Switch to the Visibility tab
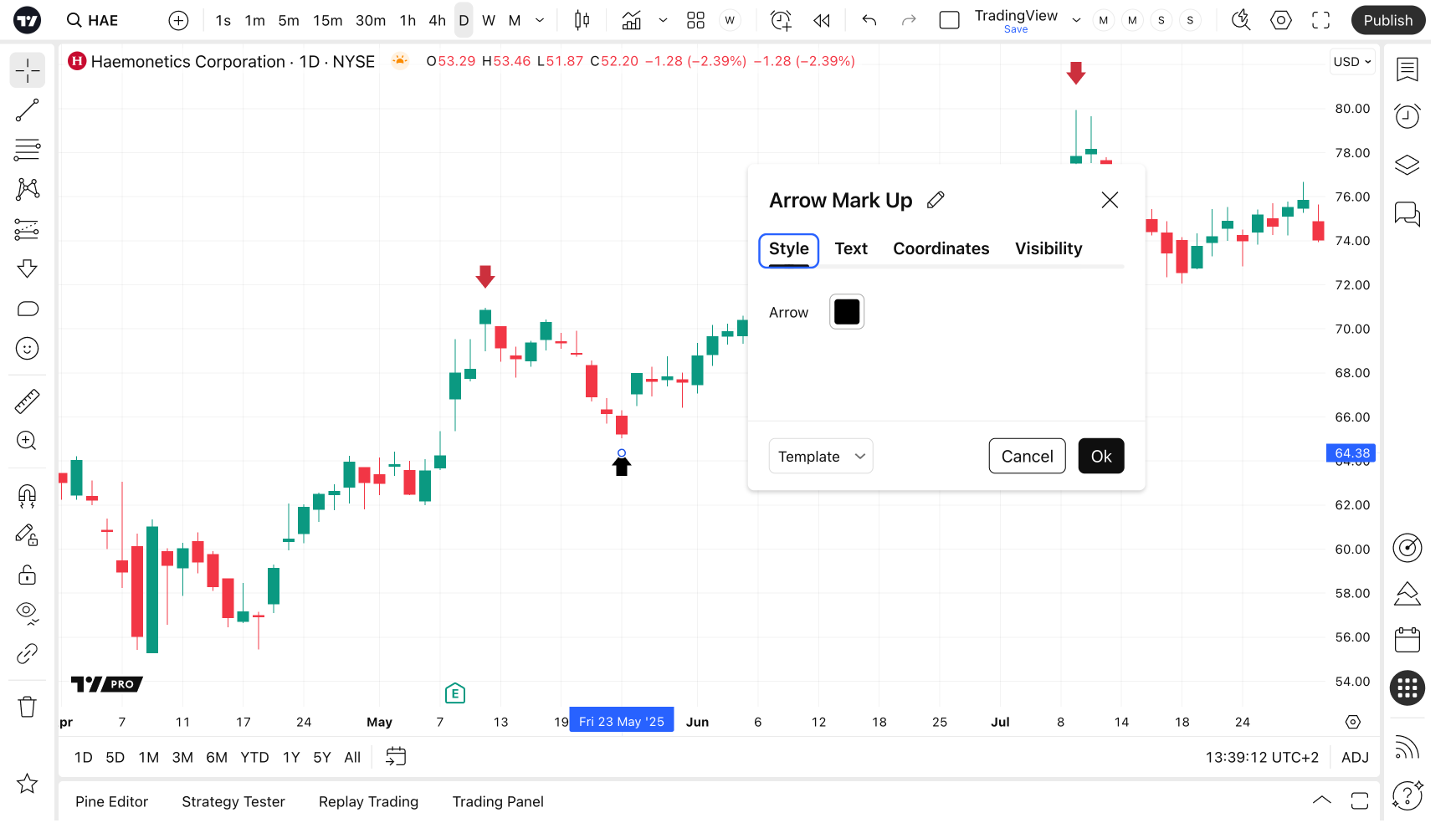This screenshot has width=1456, height=823. (1048, 248)
